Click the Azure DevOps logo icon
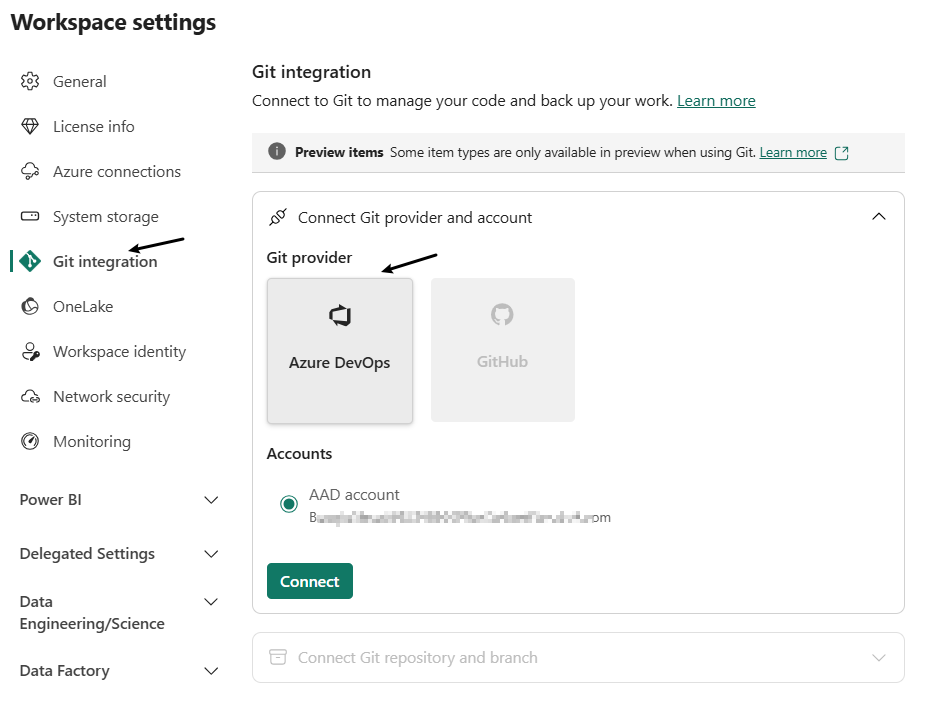The width and height of the screenshot is (942, 702). 340,315
